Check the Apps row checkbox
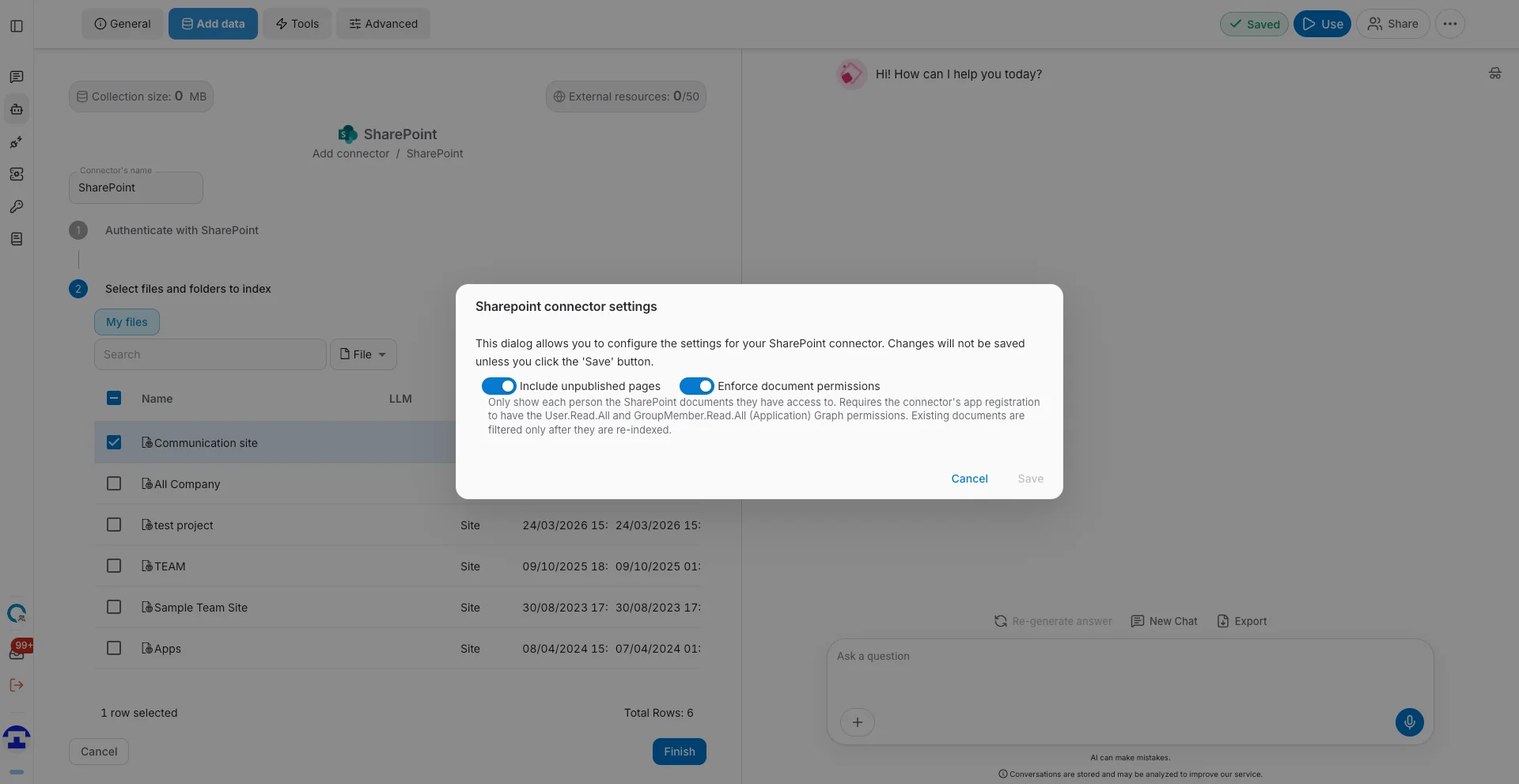 pos(114,648)
